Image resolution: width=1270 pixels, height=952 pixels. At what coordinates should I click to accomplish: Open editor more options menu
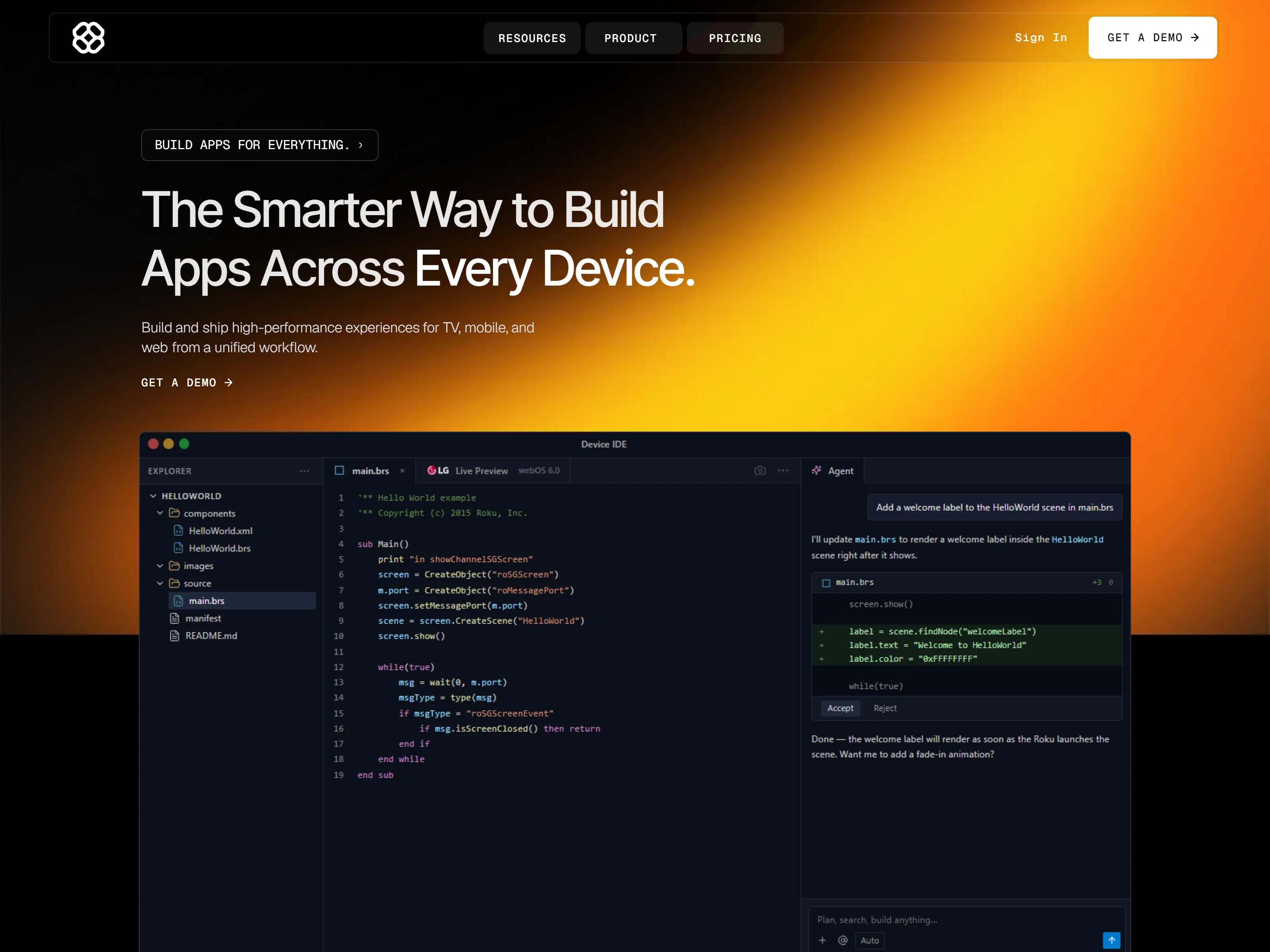[783, 470]
